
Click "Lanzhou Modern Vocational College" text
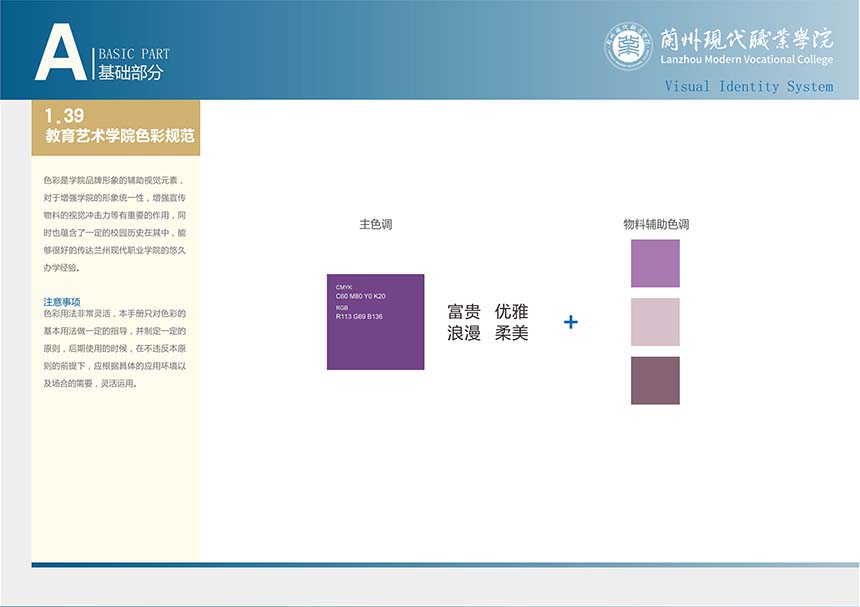[x=746, y=60]
